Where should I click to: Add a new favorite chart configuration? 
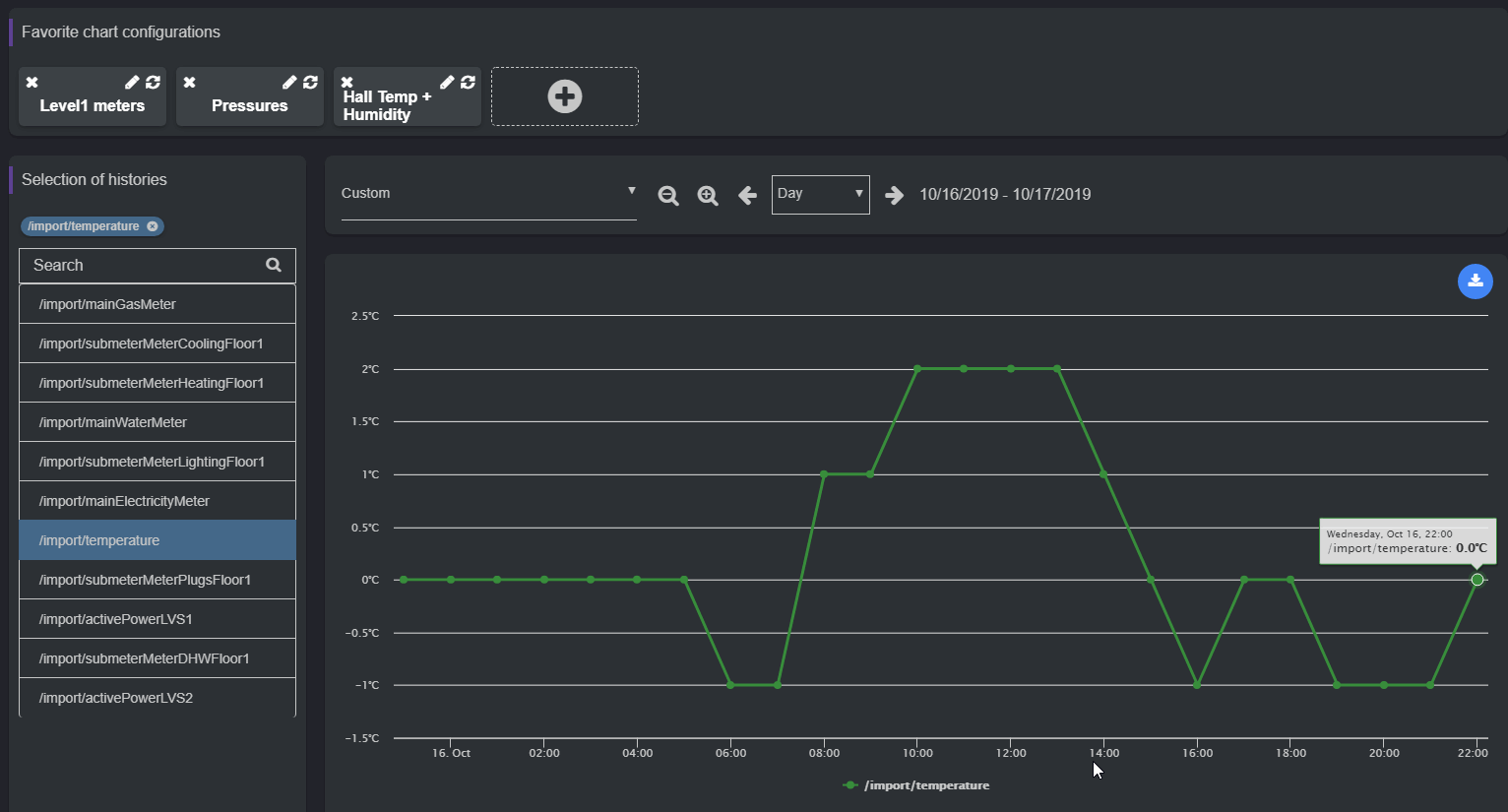[x=564, y=95]
